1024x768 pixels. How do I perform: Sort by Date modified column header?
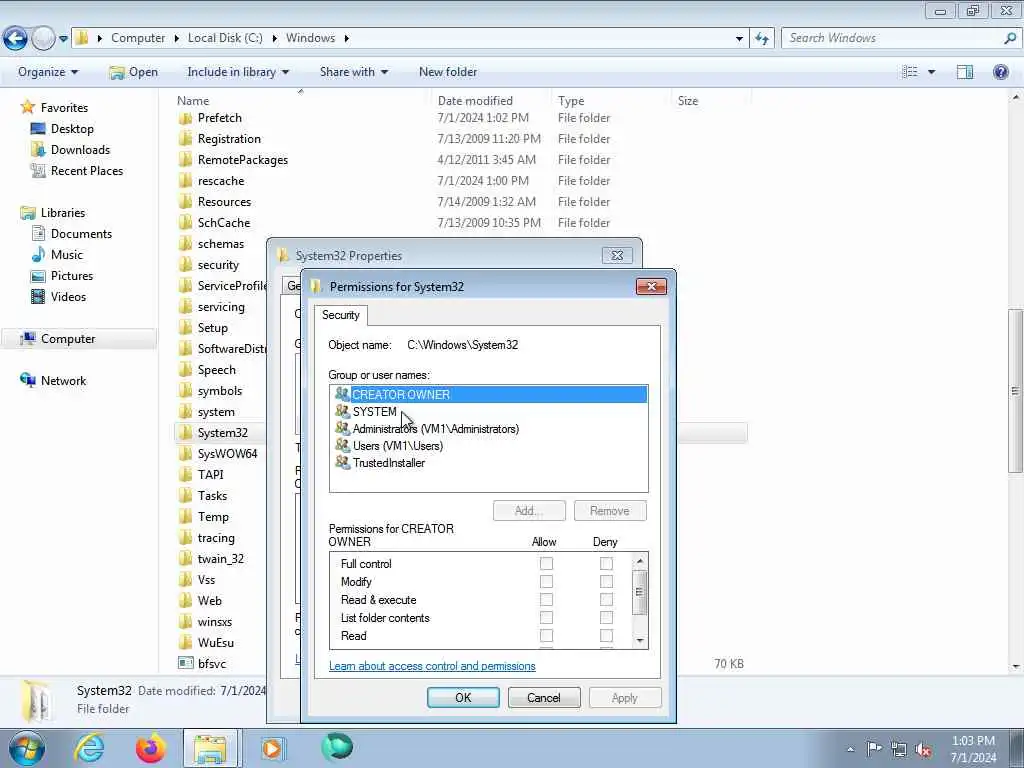coord(475,101)
